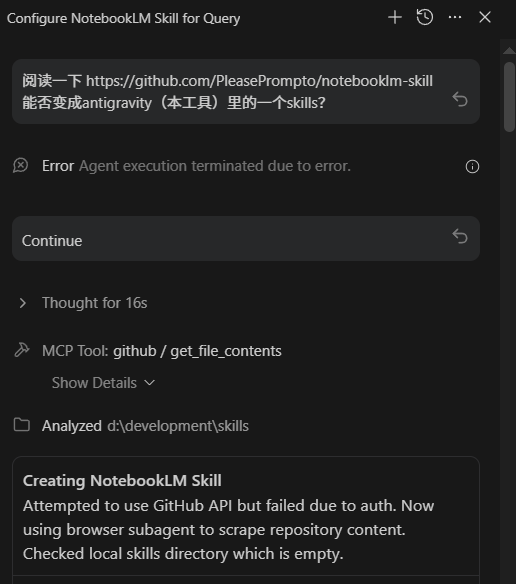This screenshot has height=584, width=516.
Task: Open conversation history clock icon
Action: click(x=425, y=18)
